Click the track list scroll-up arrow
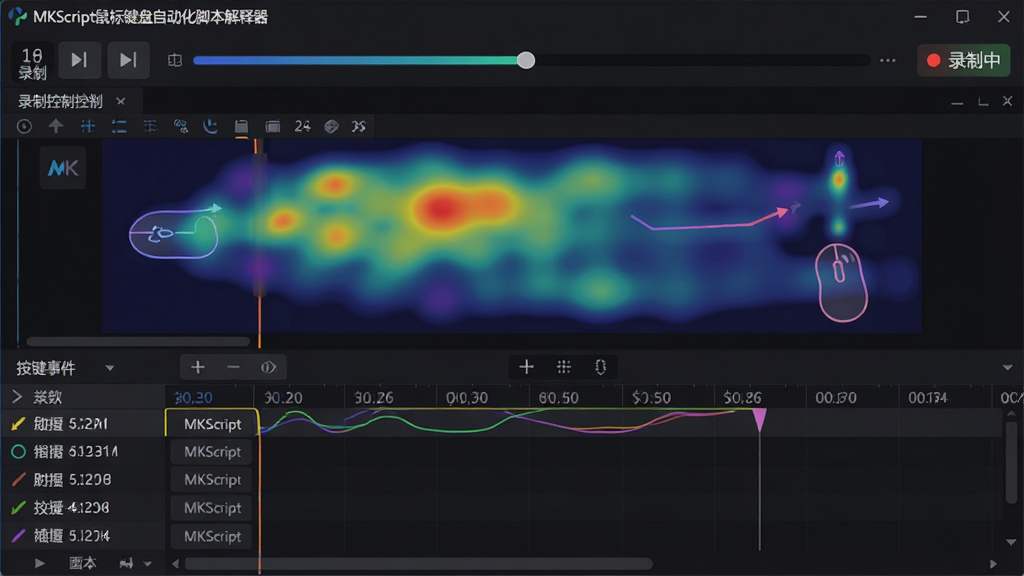 1011,413
